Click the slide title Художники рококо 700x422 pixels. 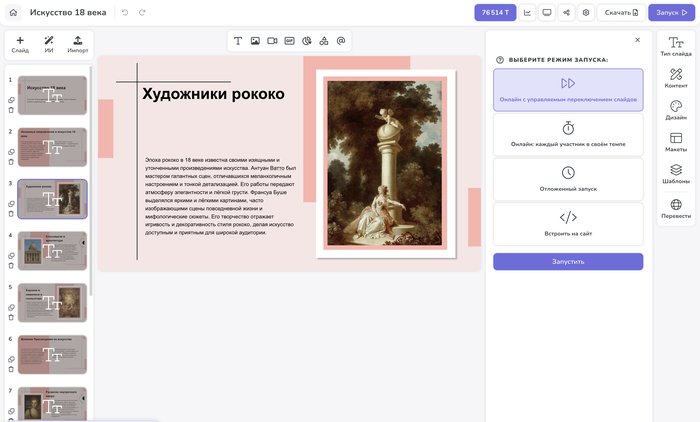point(213,94)
